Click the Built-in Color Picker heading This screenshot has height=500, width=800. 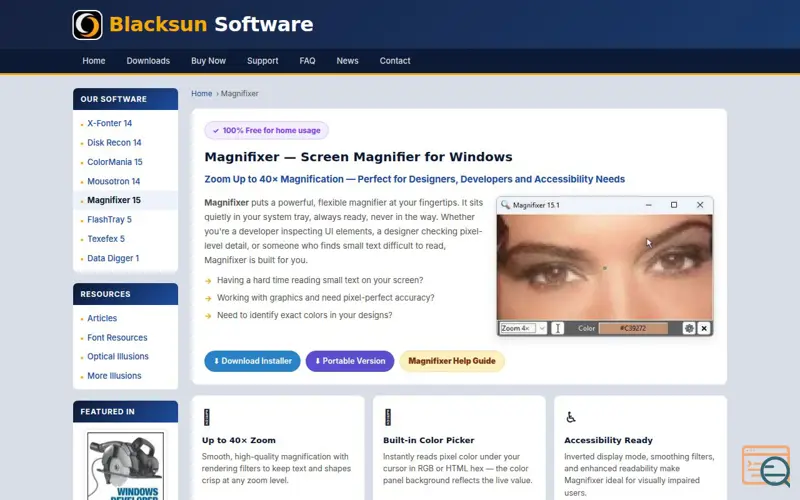pos(429,440)
